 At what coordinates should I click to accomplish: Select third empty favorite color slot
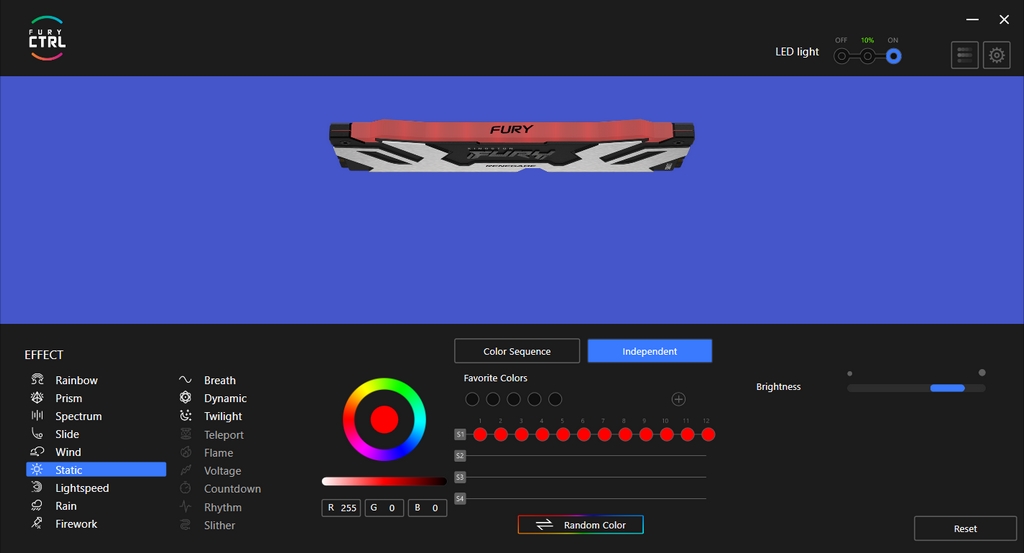click(514, 399)
